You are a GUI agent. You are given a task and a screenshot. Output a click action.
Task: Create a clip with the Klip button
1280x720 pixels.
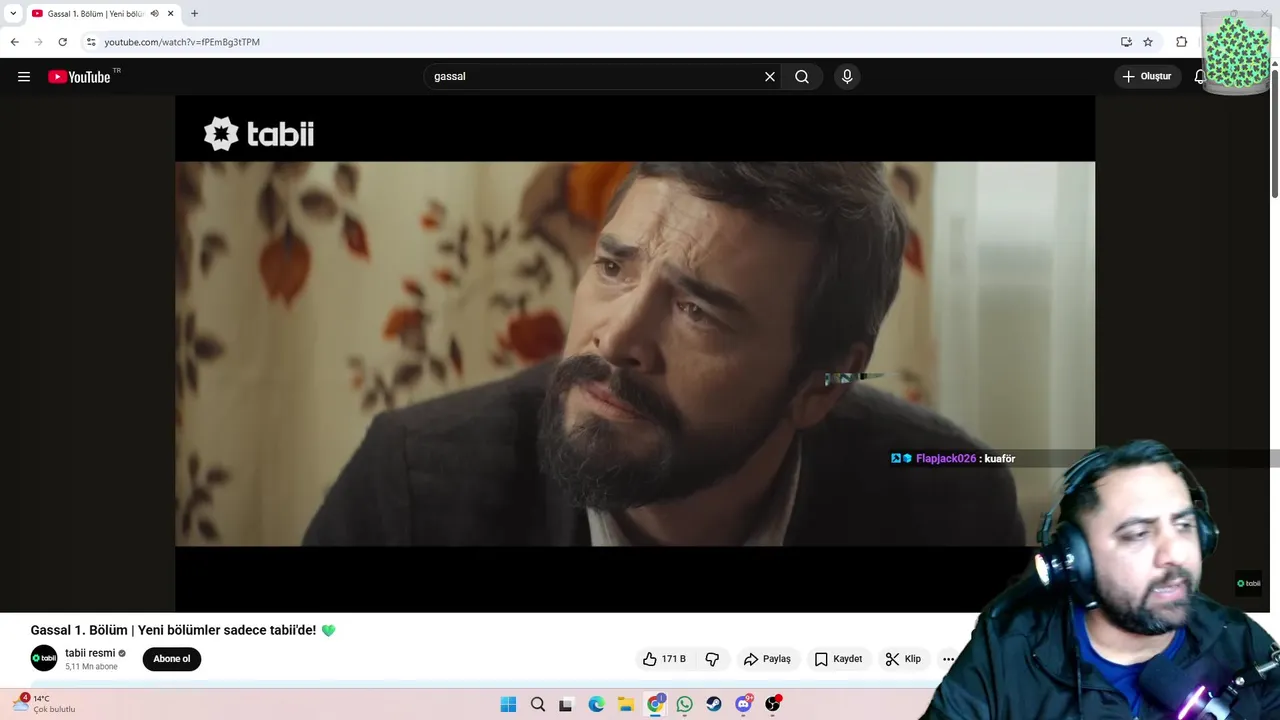903,659
